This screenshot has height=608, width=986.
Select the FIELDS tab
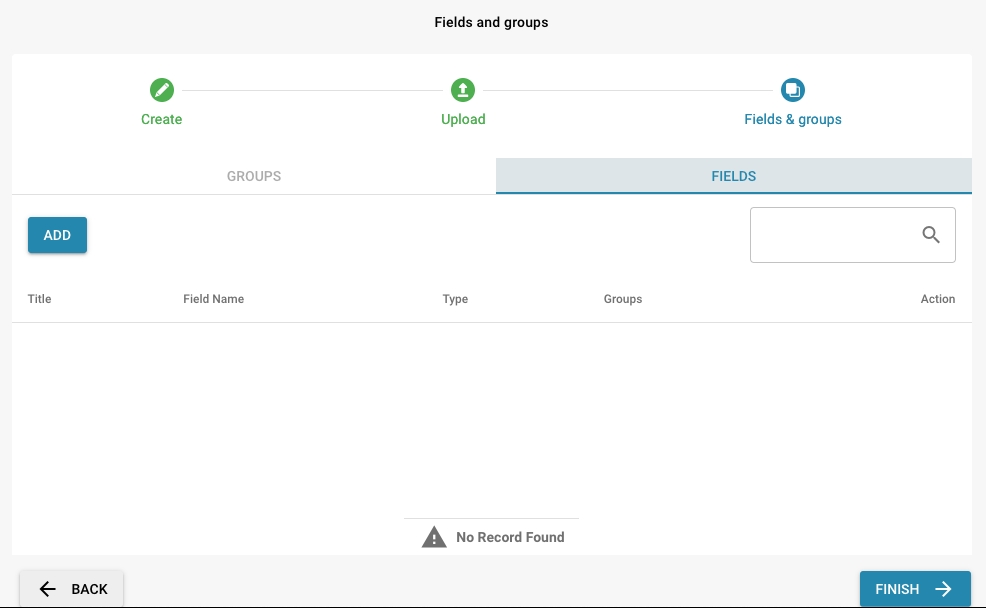[x=733, y=176]
